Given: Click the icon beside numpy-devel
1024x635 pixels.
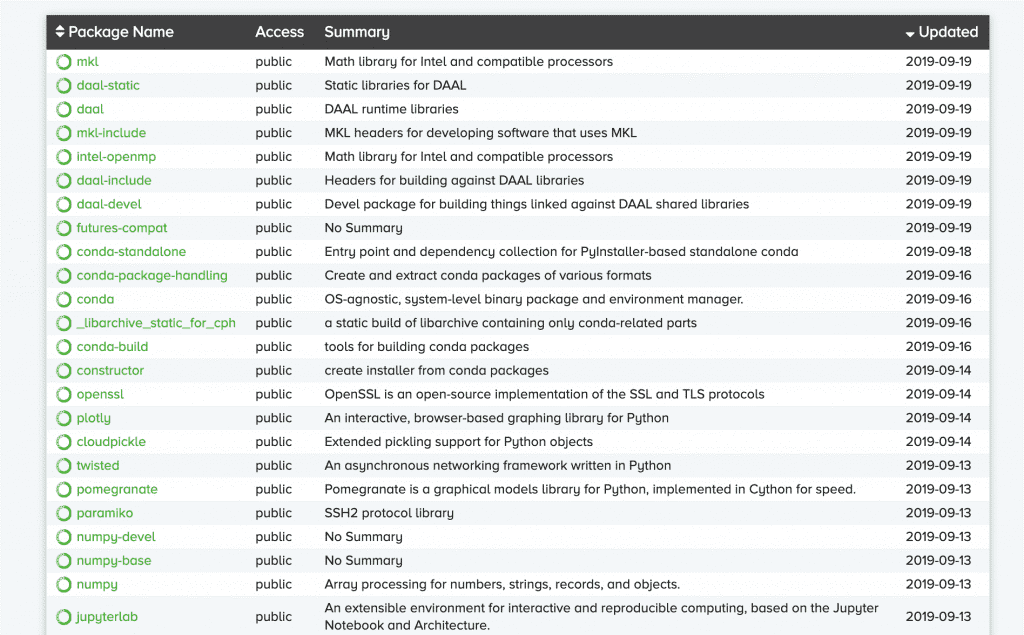Looking at the screenshot, I should point(63,537).
